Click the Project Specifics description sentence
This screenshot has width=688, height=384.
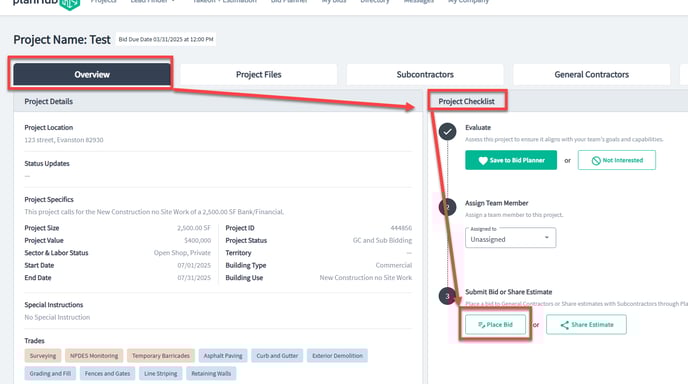tap(154, 212)
